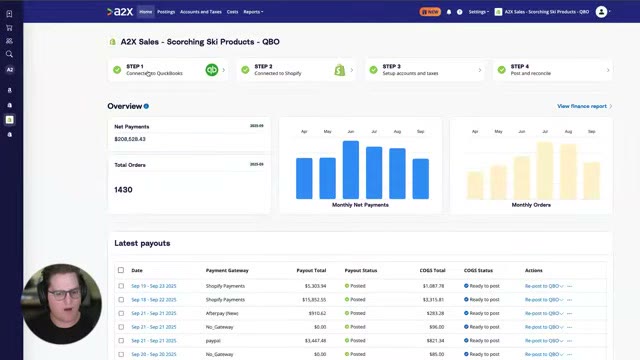Click the Shopify icon beside the page title
This screenshot has height=360, width=640.
[x=112, y=42]
